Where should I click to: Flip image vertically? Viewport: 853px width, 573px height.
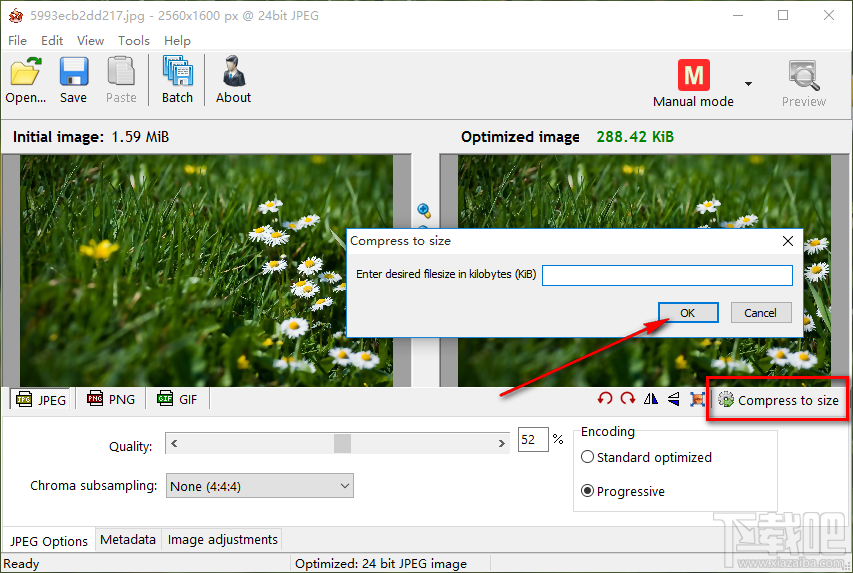pos(673,399)
